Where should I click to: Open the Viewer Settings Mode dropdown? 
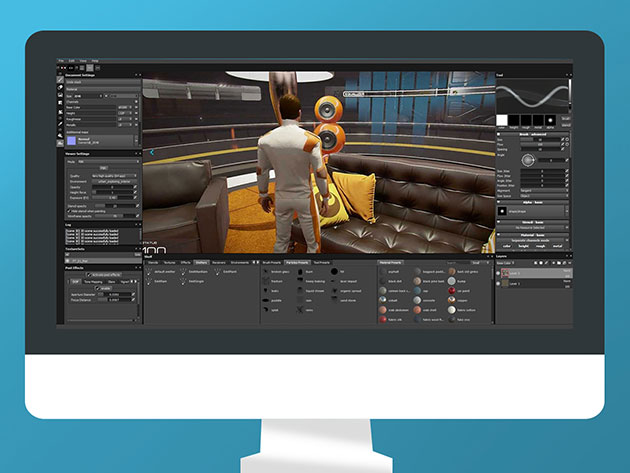pyautogui.click(x=108, y=162)
